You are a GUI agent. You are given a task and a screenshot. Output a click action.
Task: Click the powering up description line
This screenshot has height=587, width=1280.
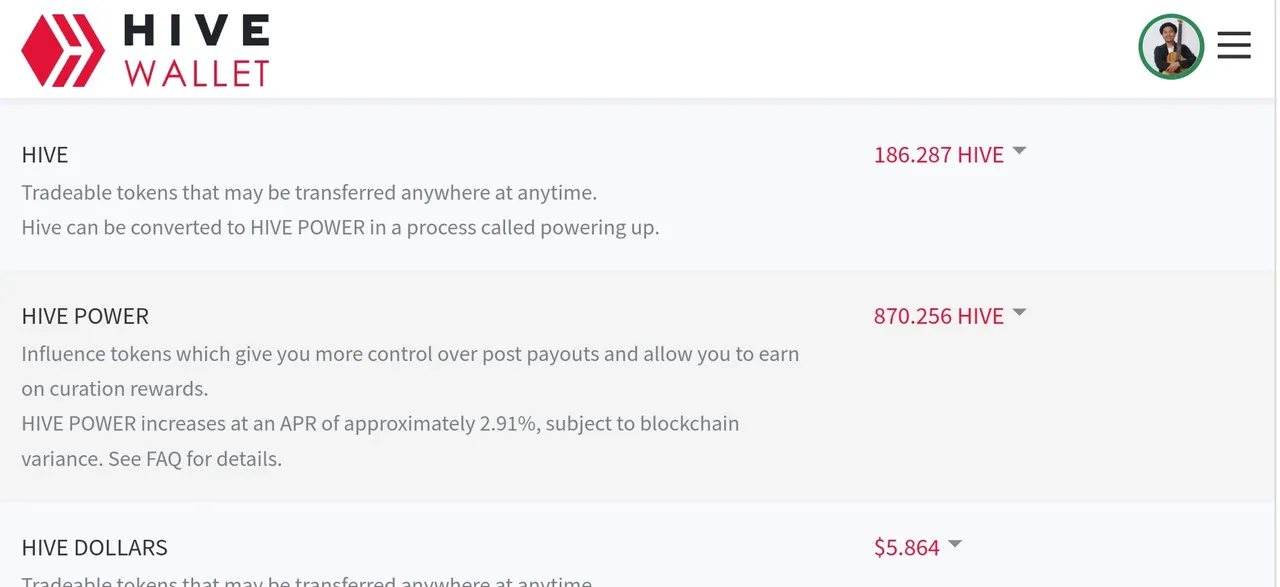tap(340, 227)
